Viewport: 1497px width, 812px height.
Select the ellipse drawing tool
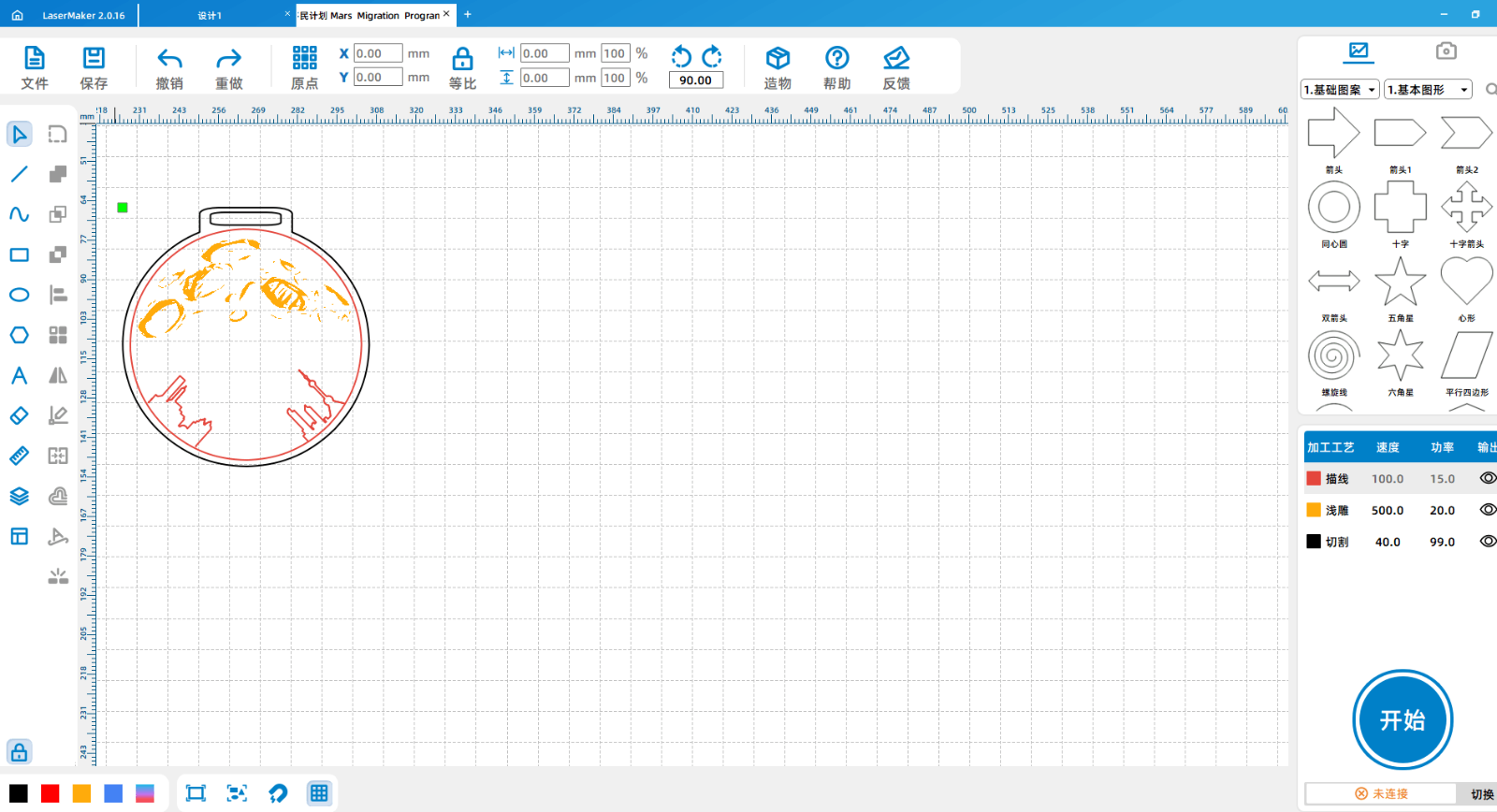(19, 295)
